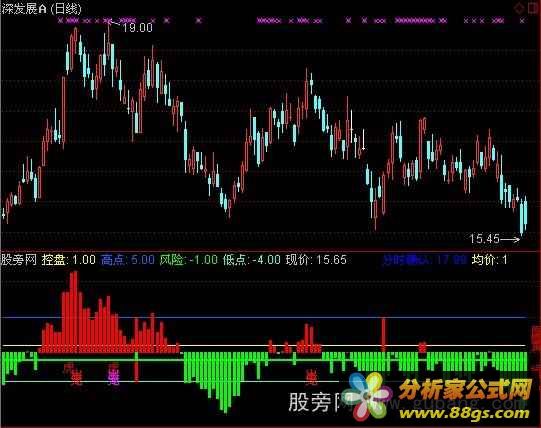Select the 控盘 1.00 indicator value
Image resolution: width=541 pixels, height=428 pixels.
[68, 260]
